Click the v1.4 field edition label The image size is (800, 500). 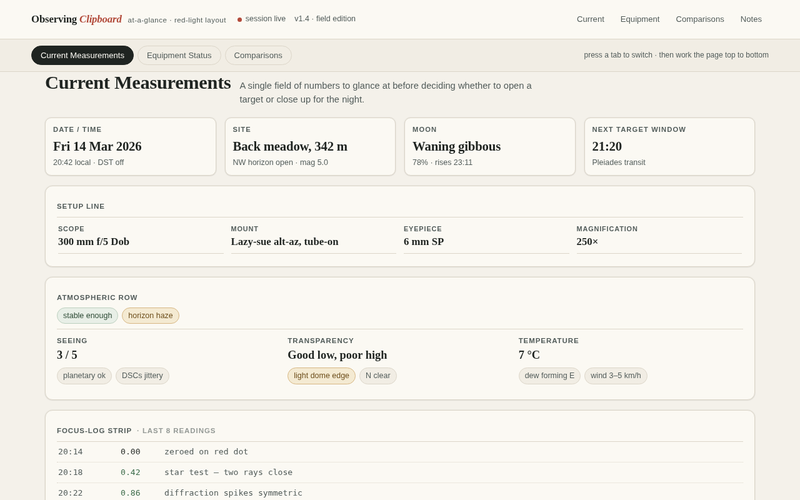pos(325,18)
